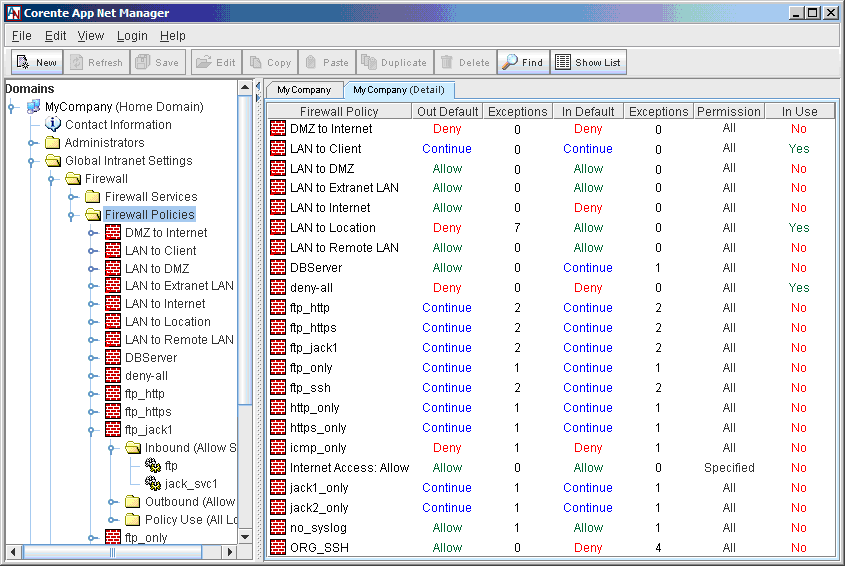Select LAN to Remote LAN in tree

coord(179,340)
